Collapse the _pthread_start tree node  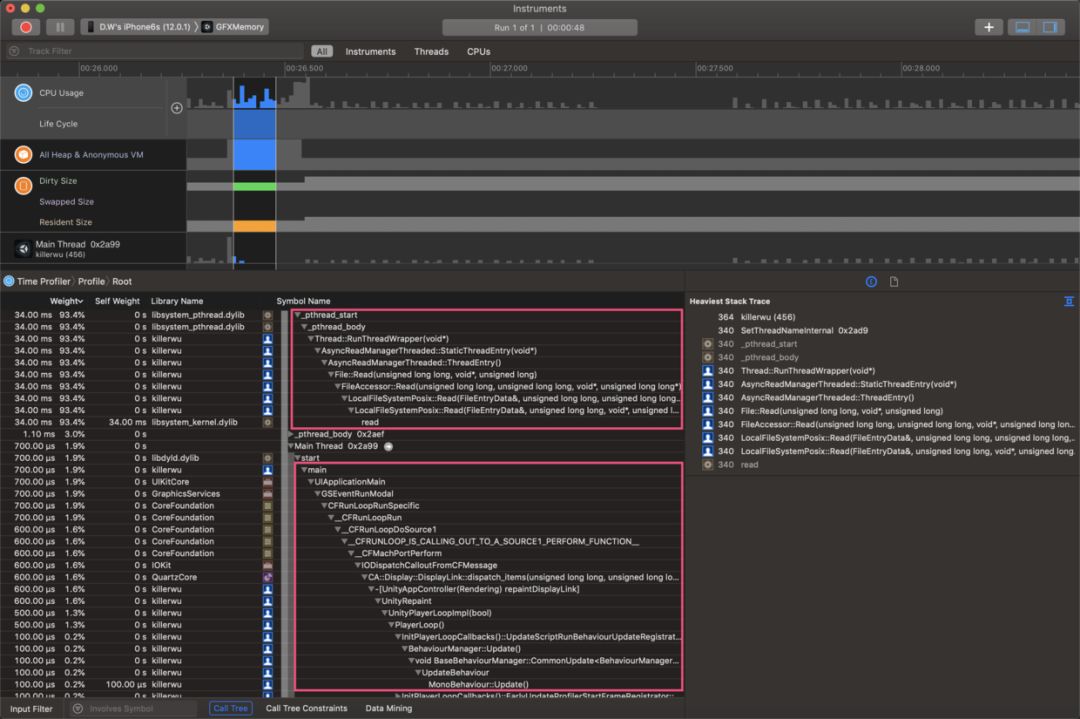click(x=298, y=315)
